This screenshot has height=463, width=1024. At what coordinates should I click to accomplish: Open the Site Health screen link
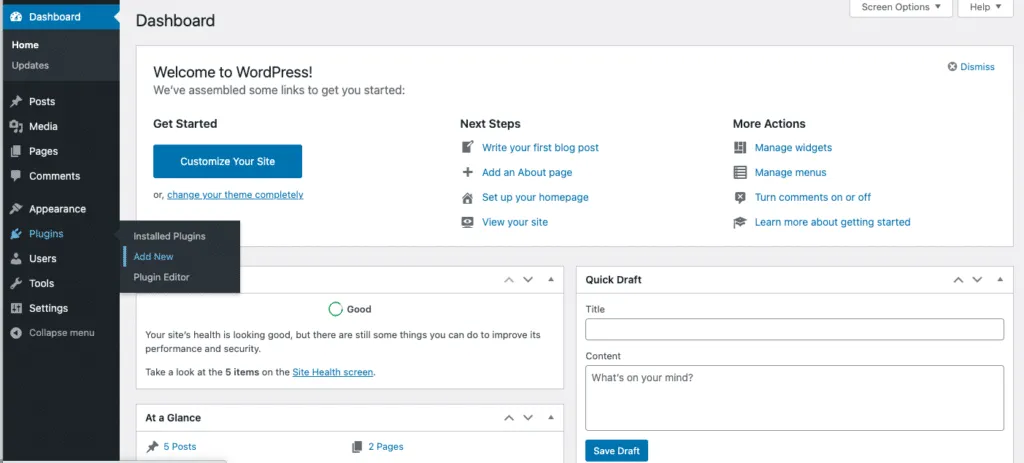332,372
